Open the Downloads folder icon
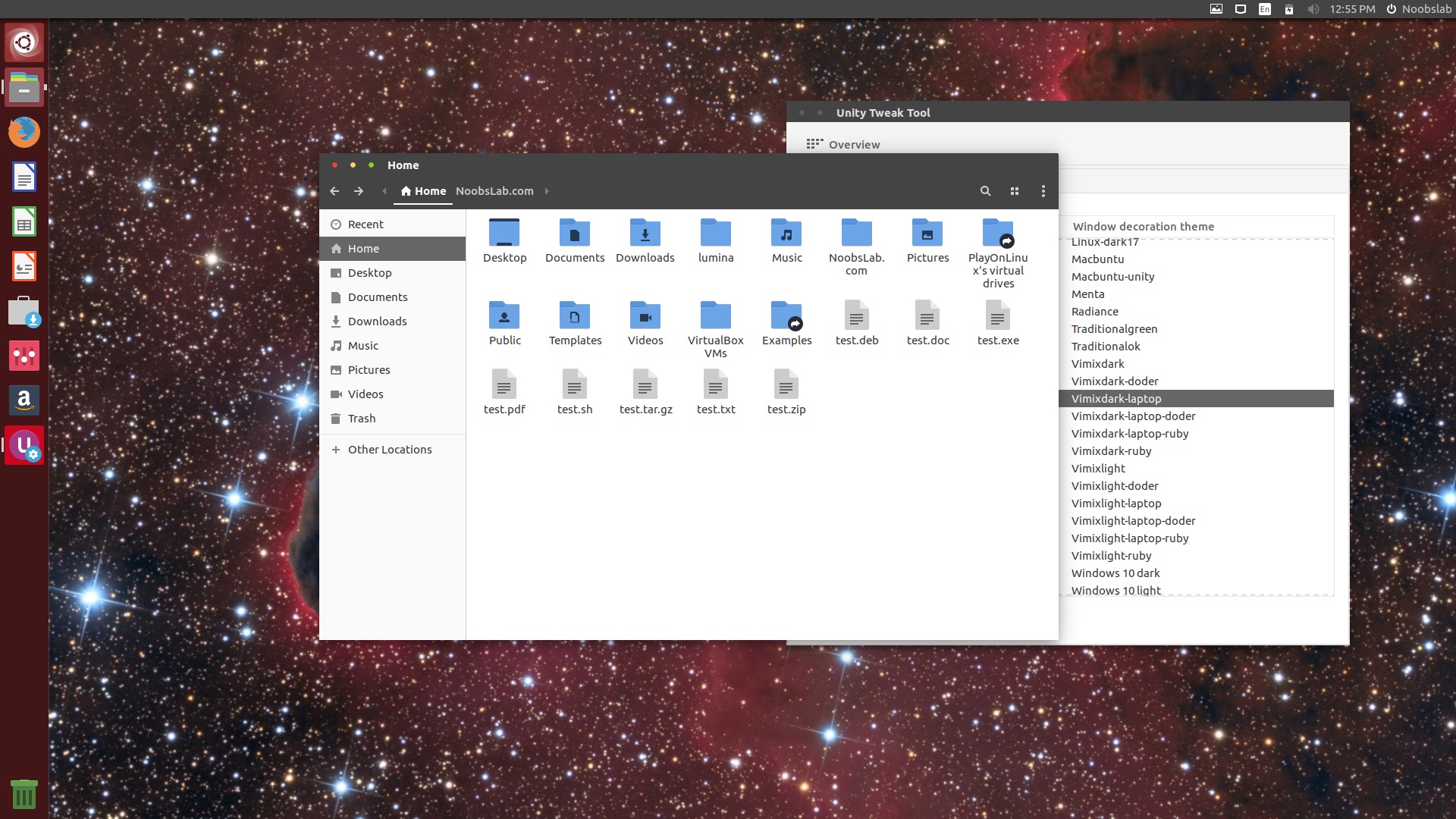 (645, 233)
